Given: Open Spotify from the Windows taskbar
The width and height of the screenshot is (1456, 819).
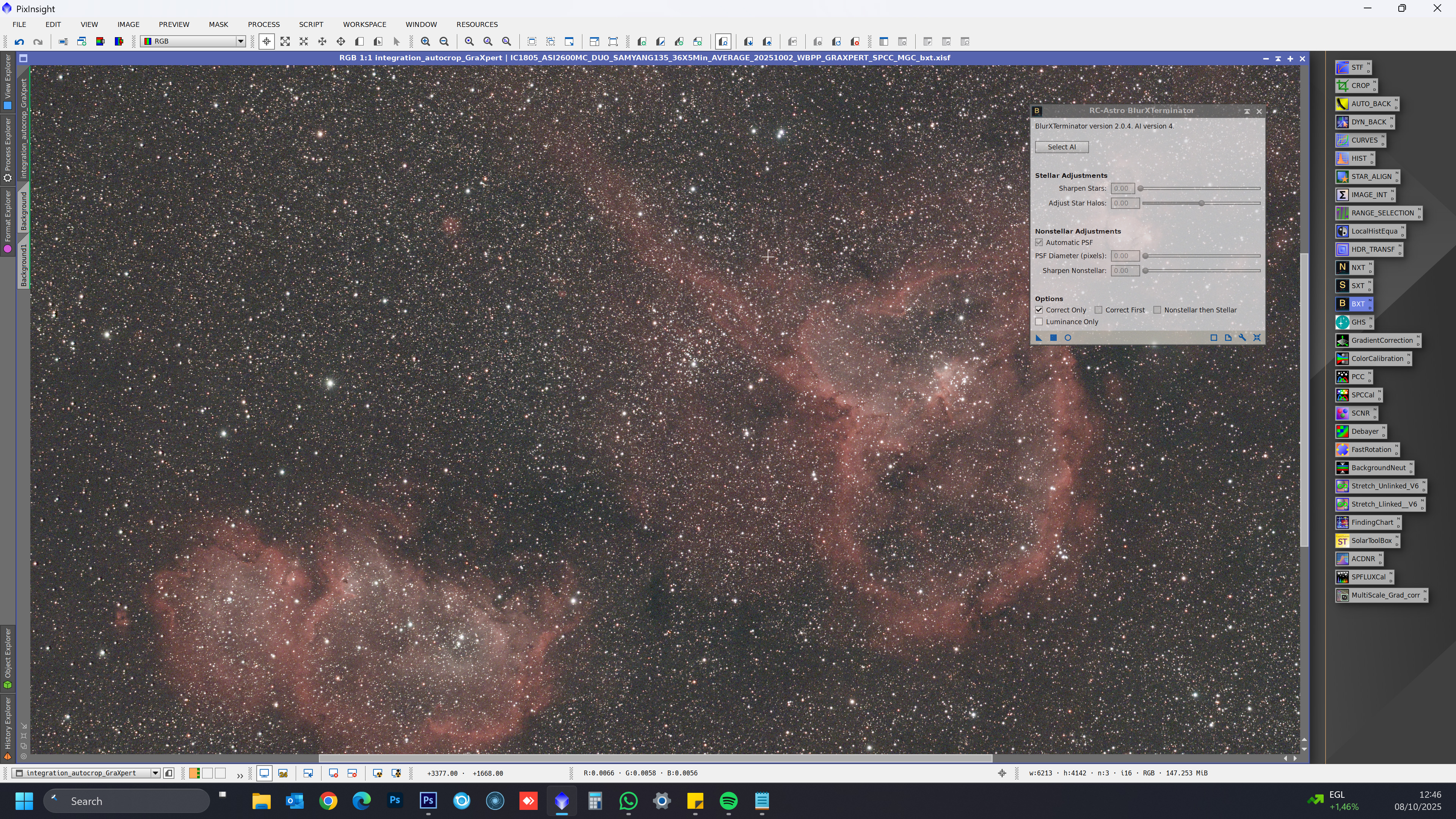Looking at the screenshot, I should click(728, 801).
